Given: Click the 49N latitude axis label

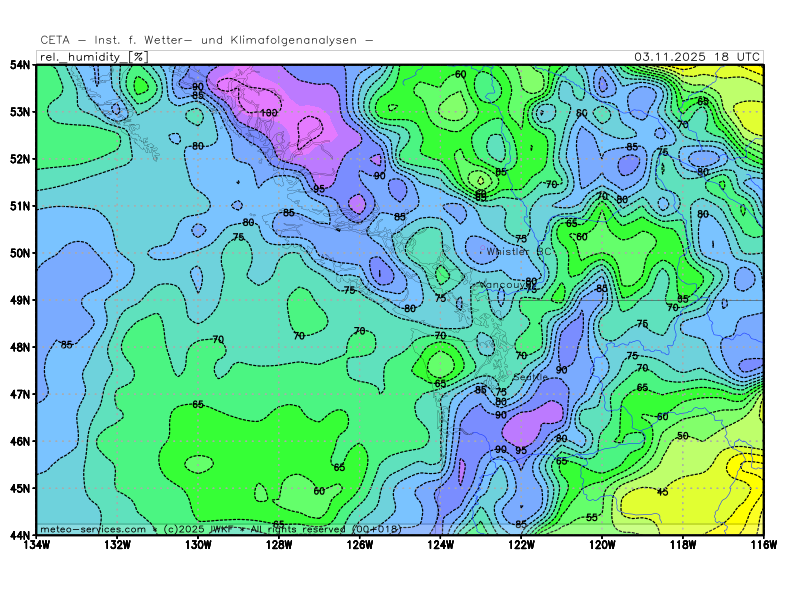Looking at the screenshot, I should click(x=19, y=300).
